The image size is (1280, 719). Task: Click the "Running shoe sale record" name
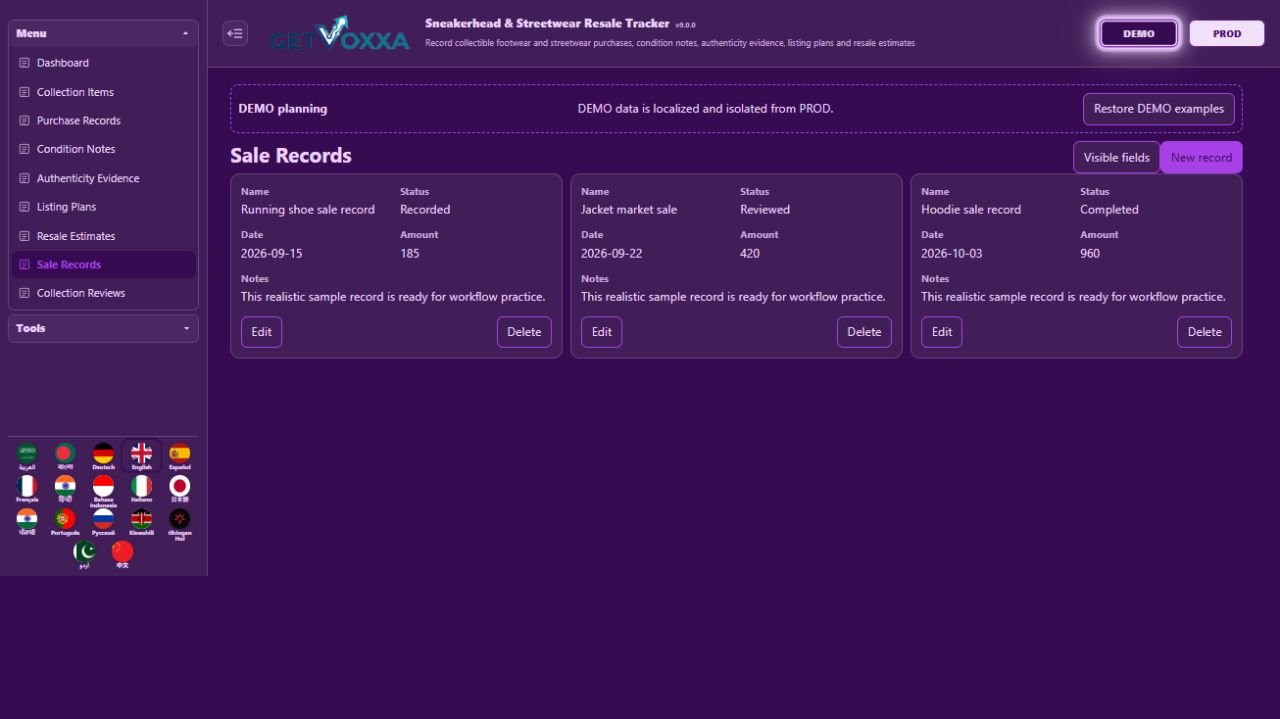coord(308,210)
